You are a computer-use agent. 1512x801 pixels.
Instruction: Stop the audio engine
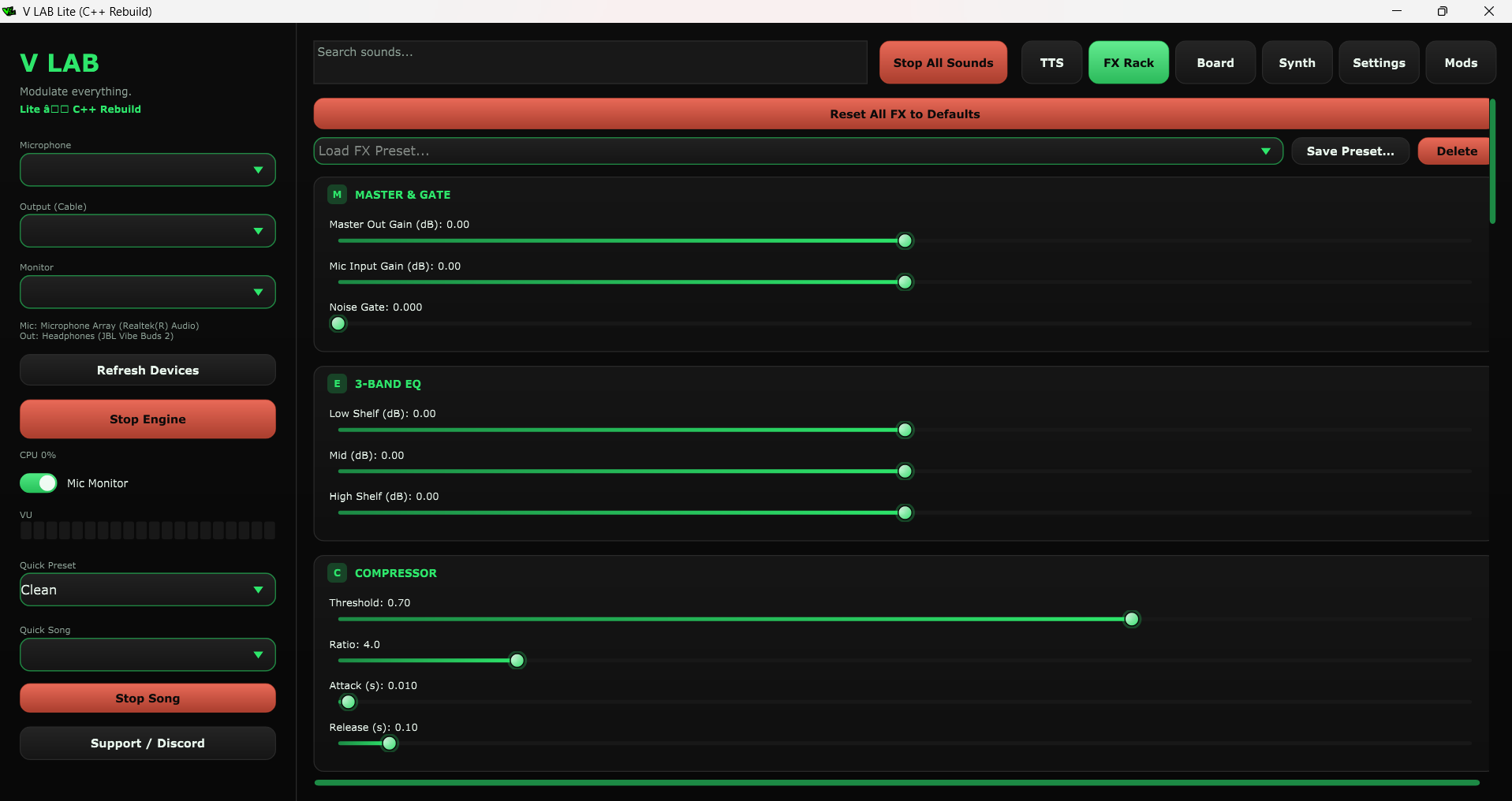(147, 419)
